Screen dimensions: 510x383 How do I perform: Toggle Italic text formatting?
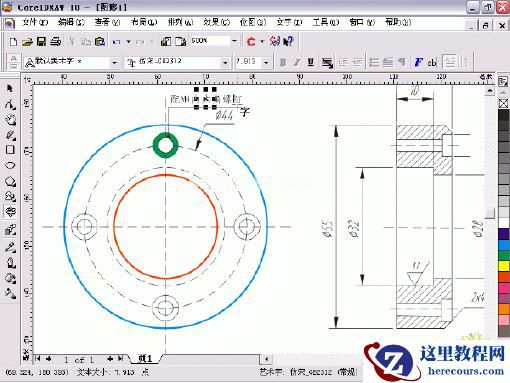(x=297, y=62)
